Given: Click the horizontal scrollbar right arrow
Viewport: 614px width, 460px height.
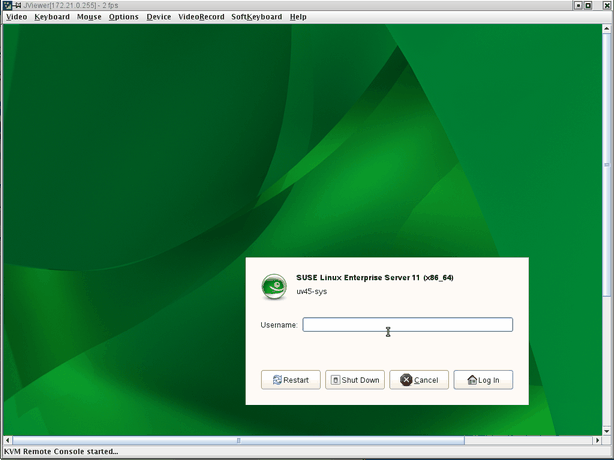Looking at the screenshot, I should point(598,440).
